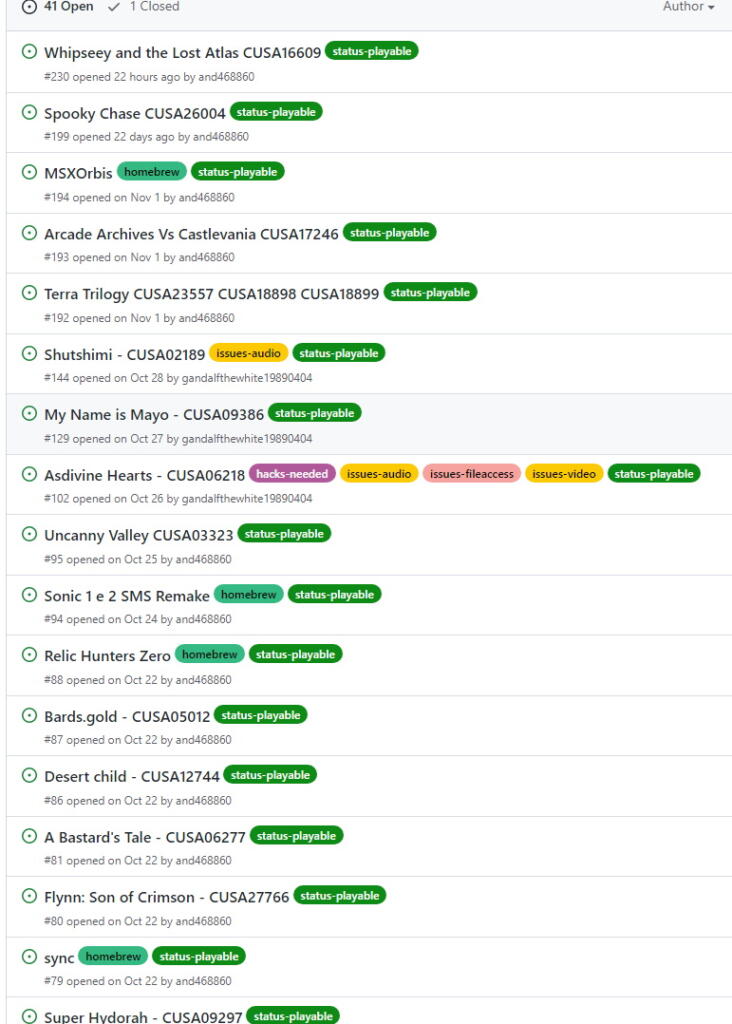
Task: Open issue Sonic 1 e 2 SMS Remake
Action: click(127, 596)
